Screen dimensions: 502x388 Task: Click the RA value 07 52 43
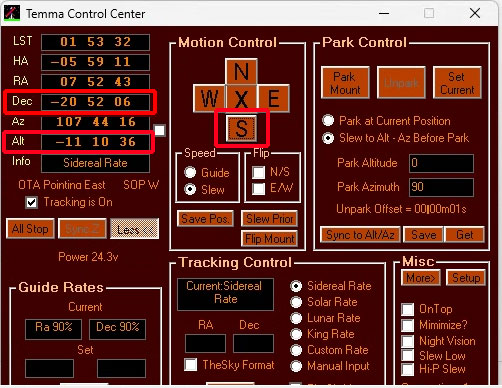click(x=95, y=82)
